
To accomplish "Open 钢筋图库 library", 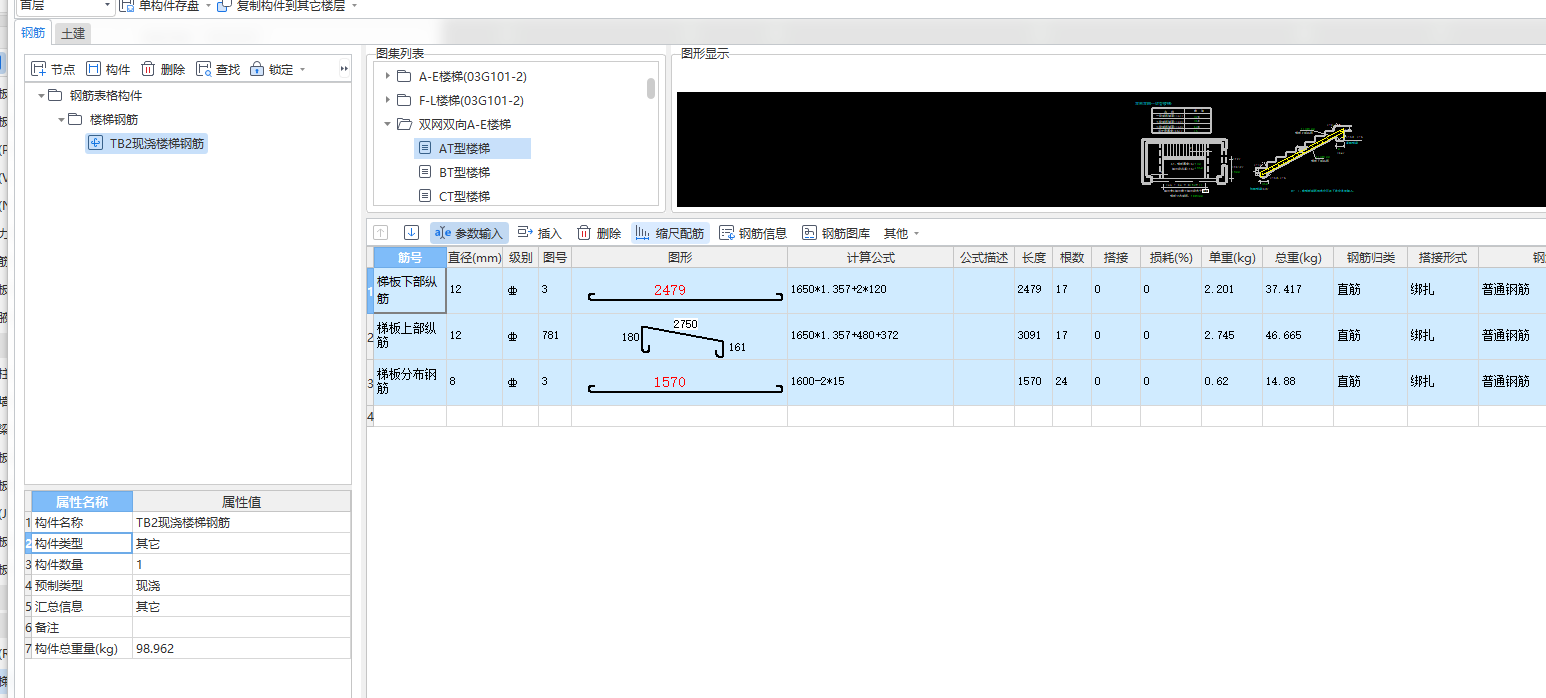I will (x=836, y=233).
